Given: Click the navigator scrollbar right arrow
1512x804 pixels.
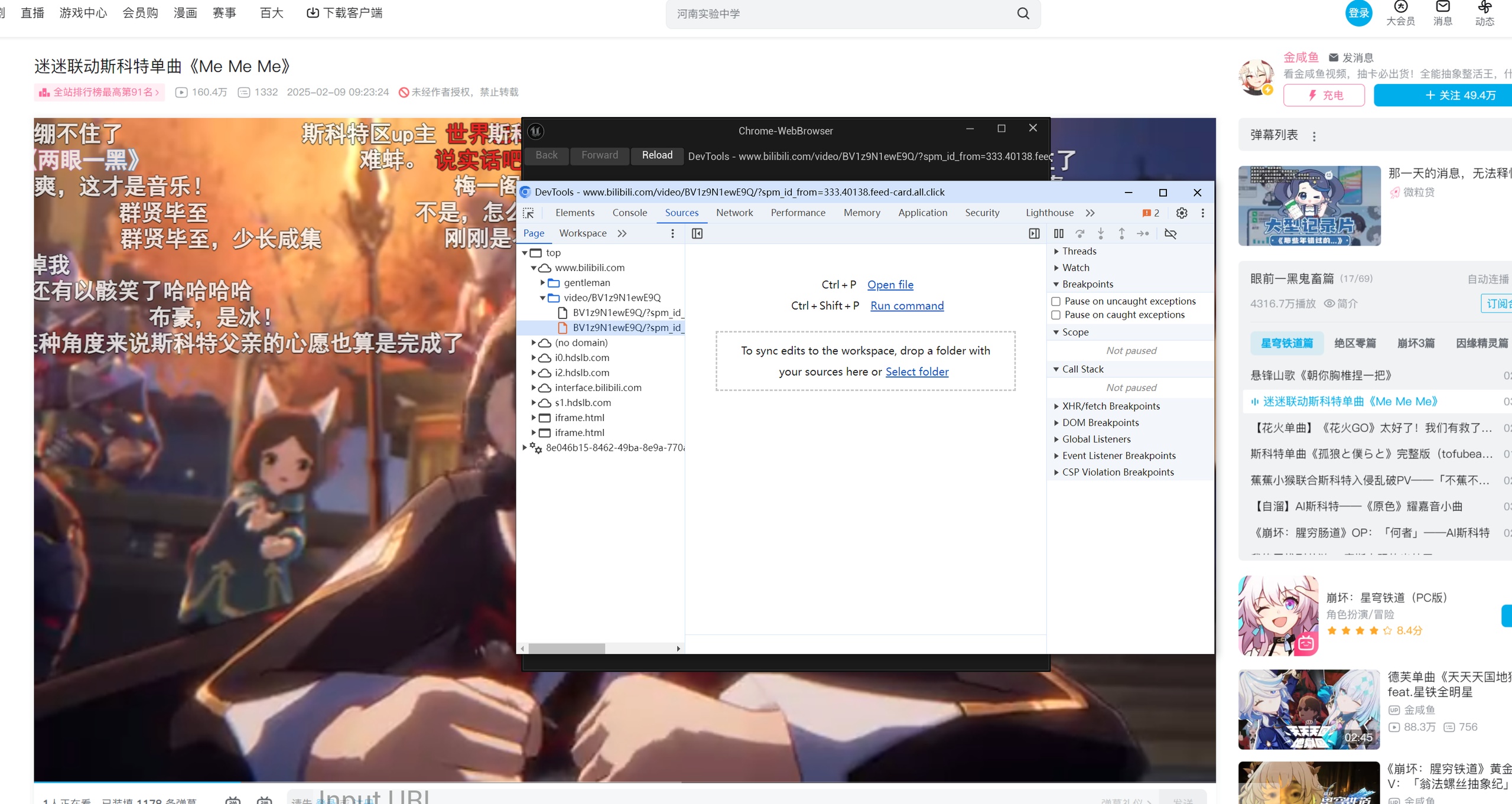Looking at the screenshot, I should 678,649.
